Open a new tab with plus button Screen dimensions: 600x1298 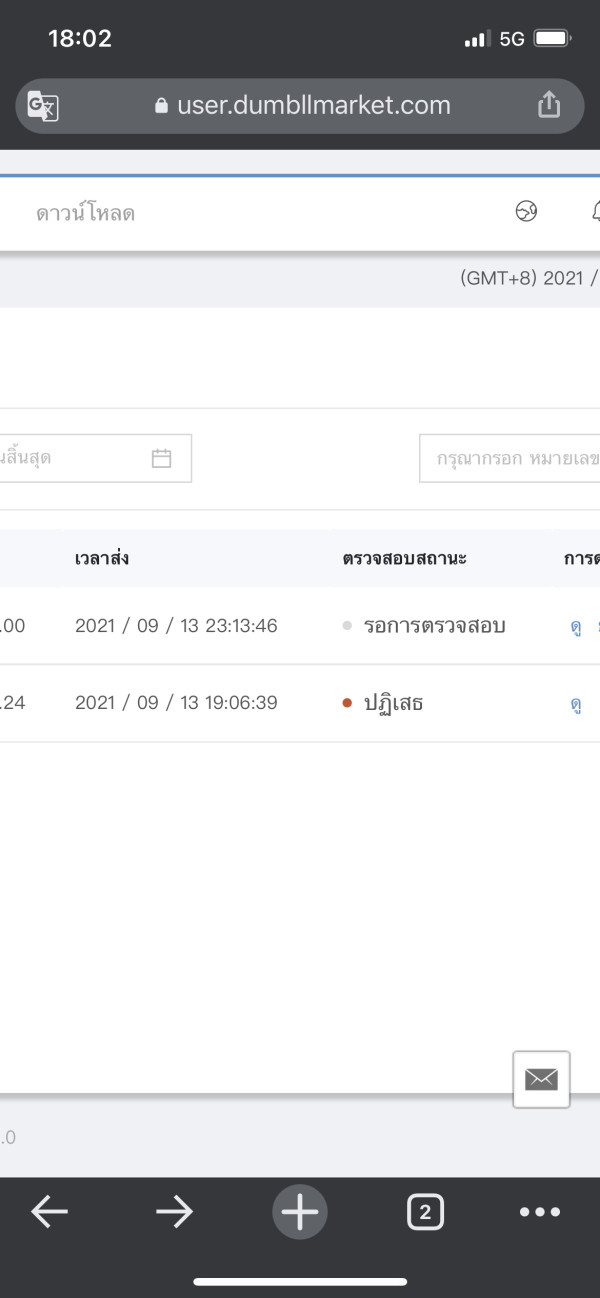[x=299, y=1212]
